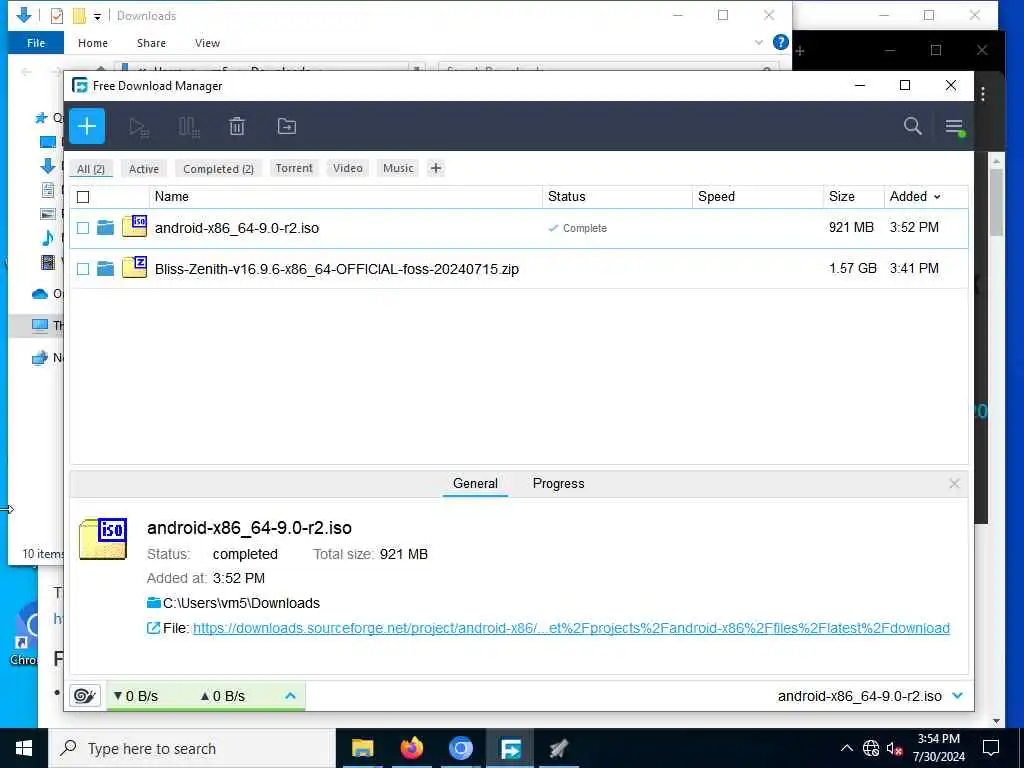The width and height of the screenshot is (1024, 768).
Task: Click the iso file icon in android row
Action: (135, 227)
